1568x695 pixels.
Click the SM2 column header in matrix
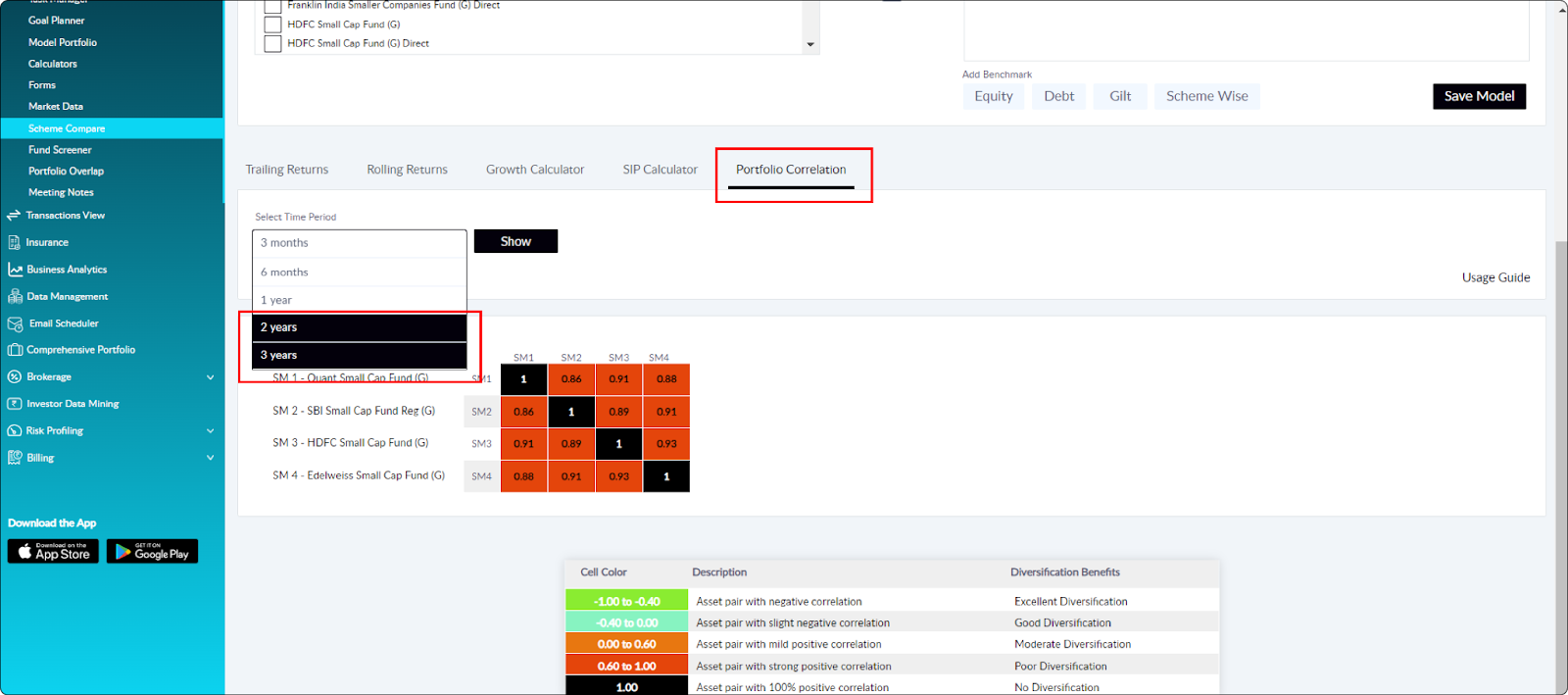click(571, 358)
